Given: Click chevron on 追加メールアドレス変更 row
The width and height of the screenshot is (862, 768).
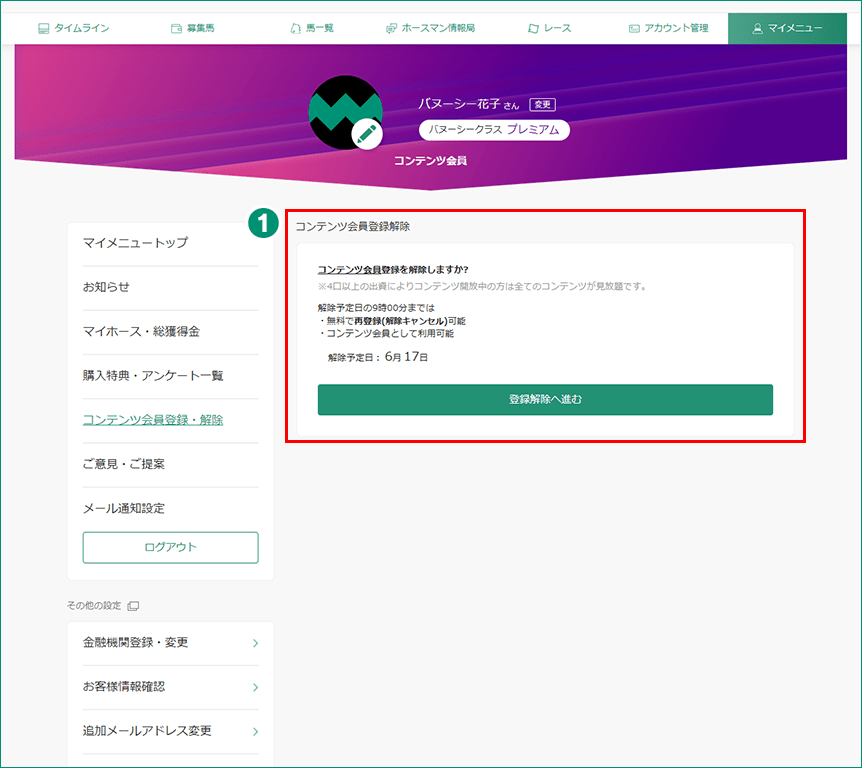Looking at the screenshot, I should pyautogui.click(x=255, y=732).
